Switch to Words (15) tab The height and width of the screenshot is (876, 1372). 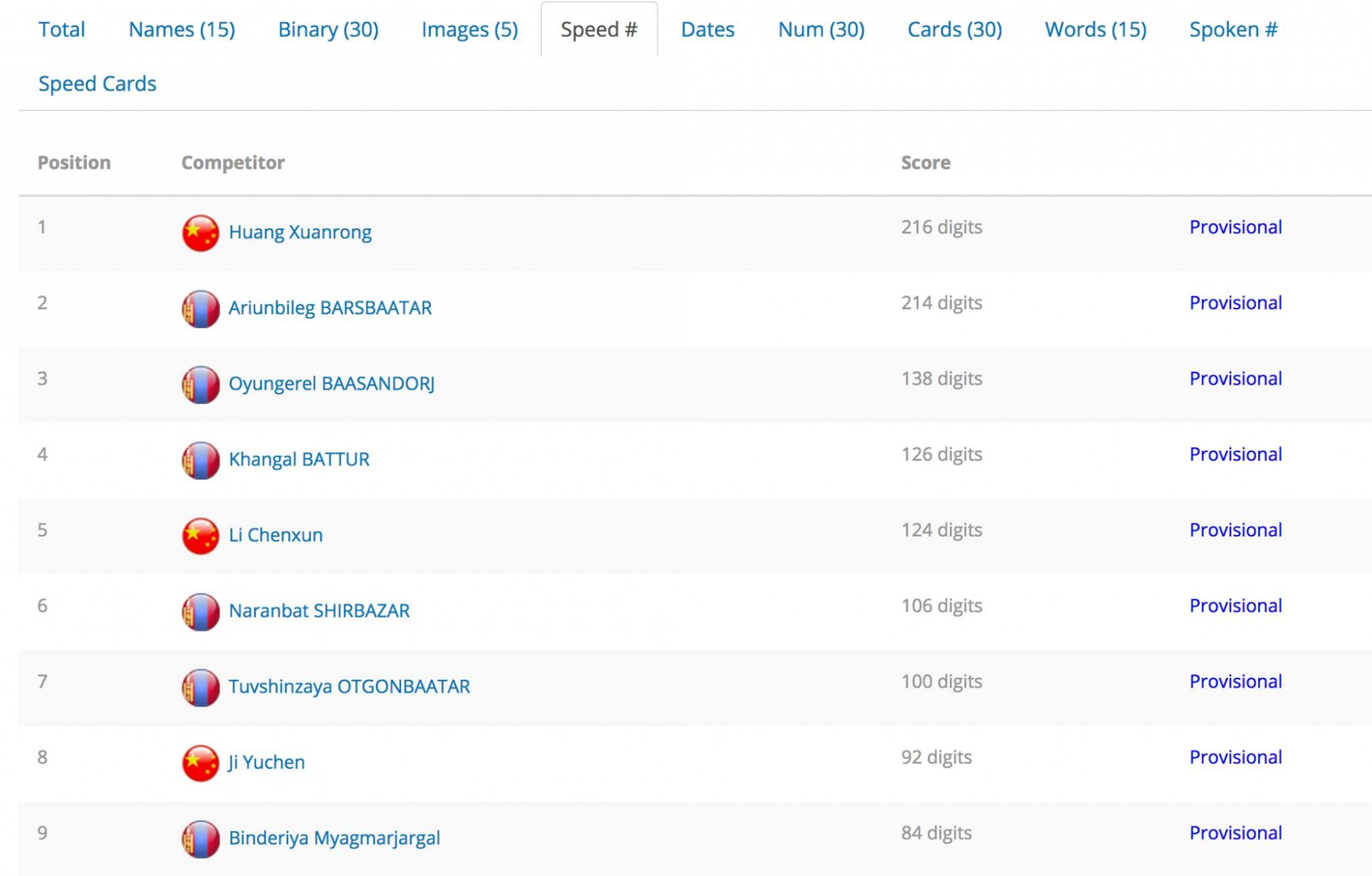(x=1096, y=29)
